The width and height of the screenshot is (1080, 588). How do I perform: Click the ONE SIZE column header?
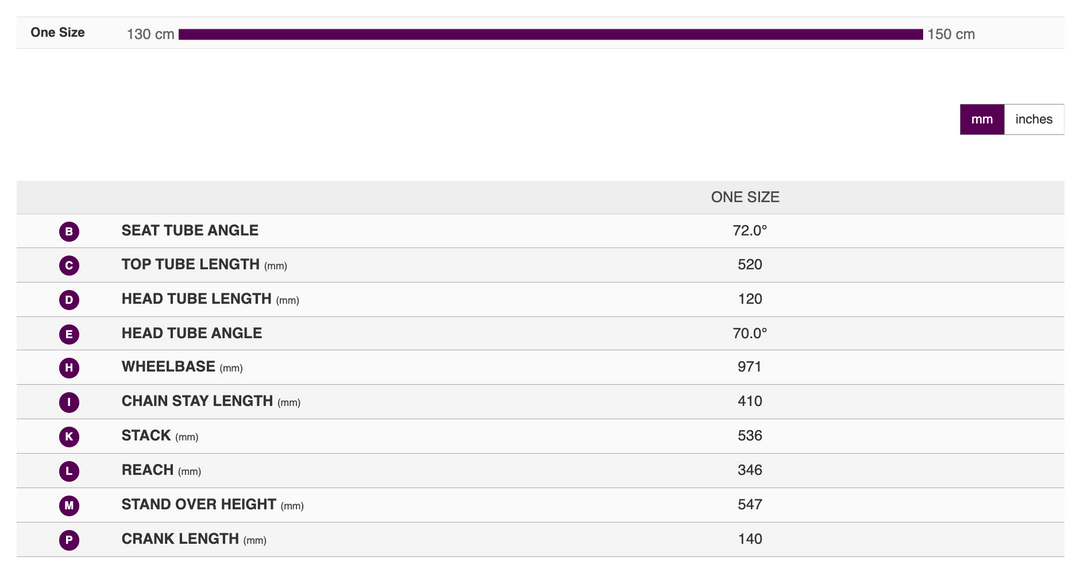(745, 197)
